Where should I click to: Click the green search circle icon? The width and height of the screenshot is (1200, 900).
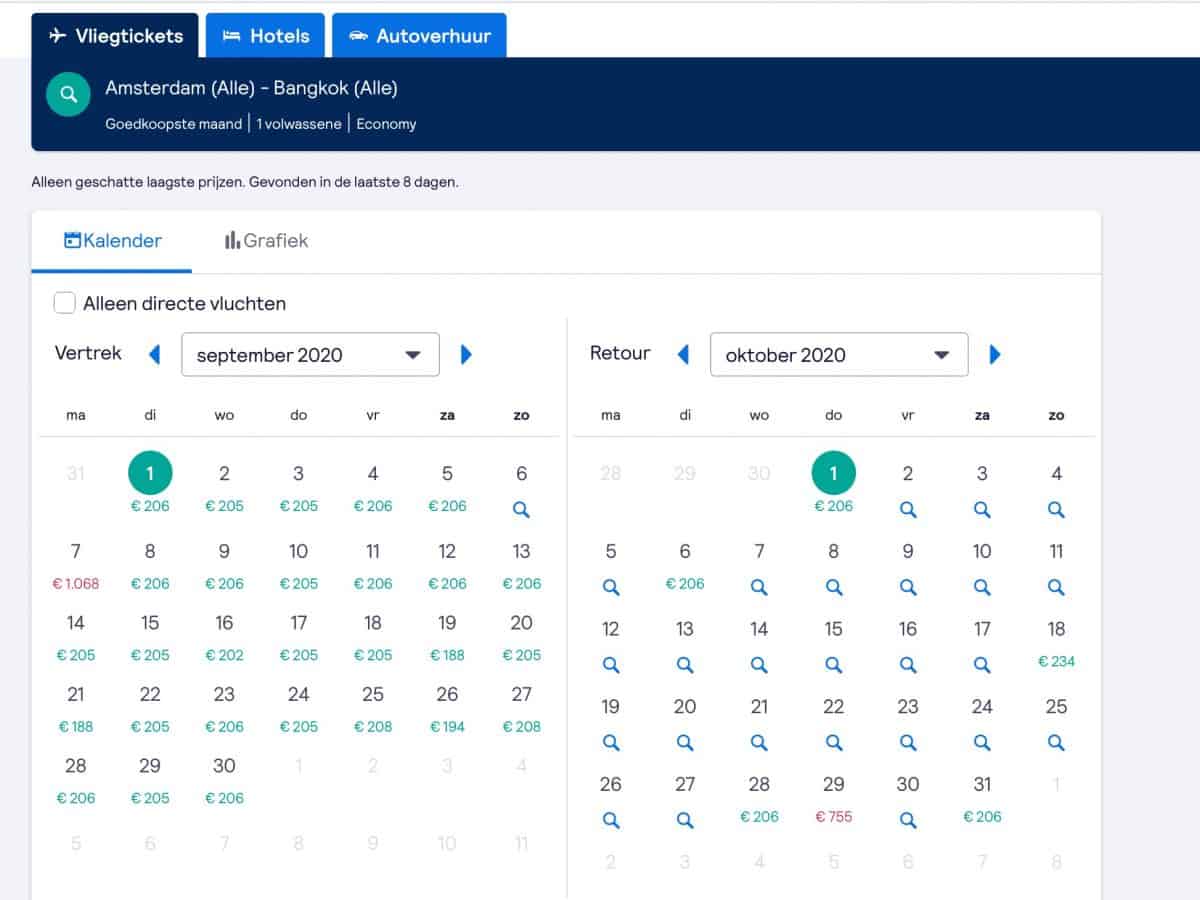(69, 94)
